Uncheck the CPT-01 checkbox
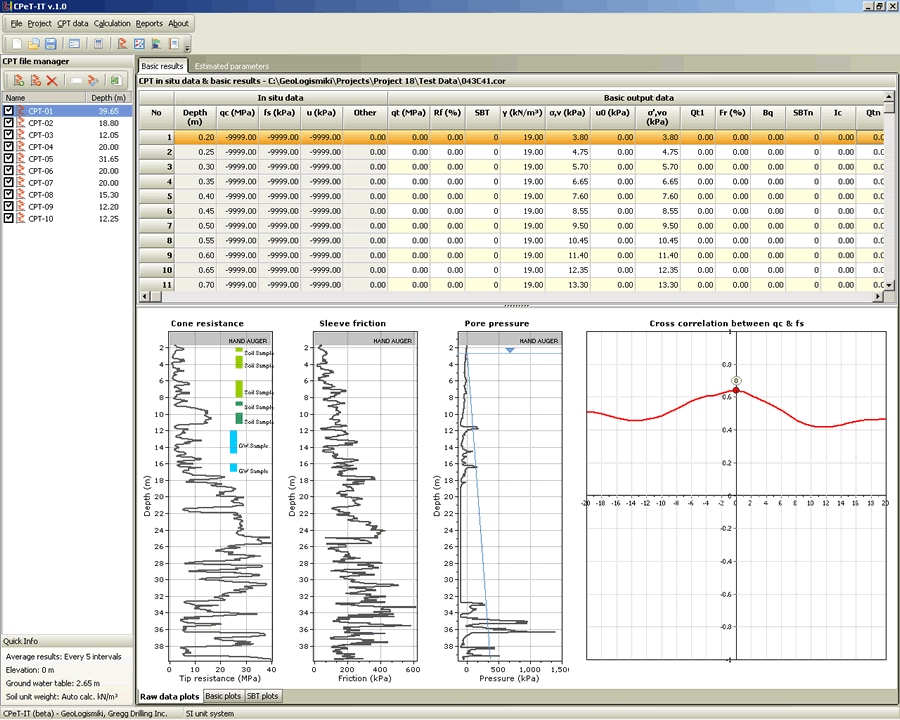The width and height of the screenshot is (900, 720). click(x=9, y=111)
